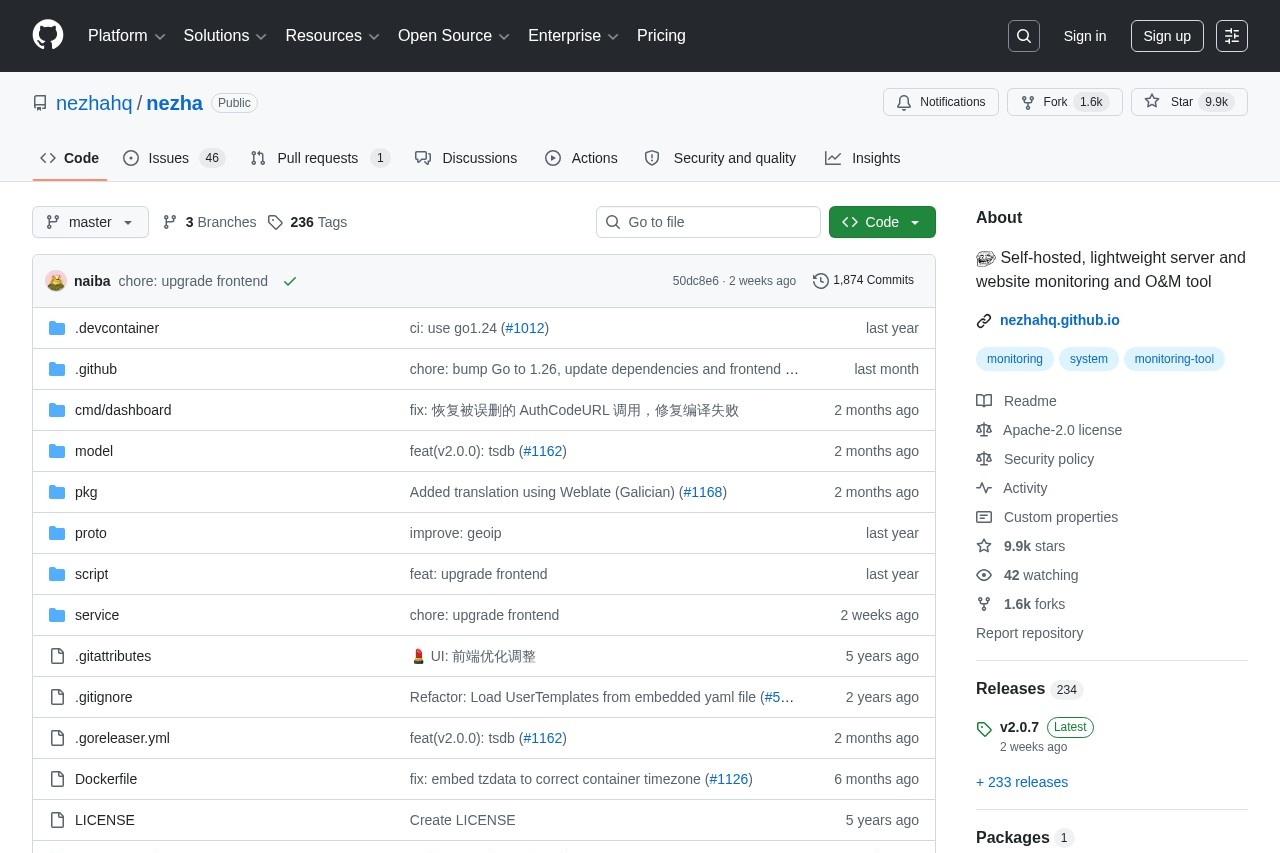
Task: Expand the green Code dropdown
Action: pyautogui.click(x=882, y=222)
